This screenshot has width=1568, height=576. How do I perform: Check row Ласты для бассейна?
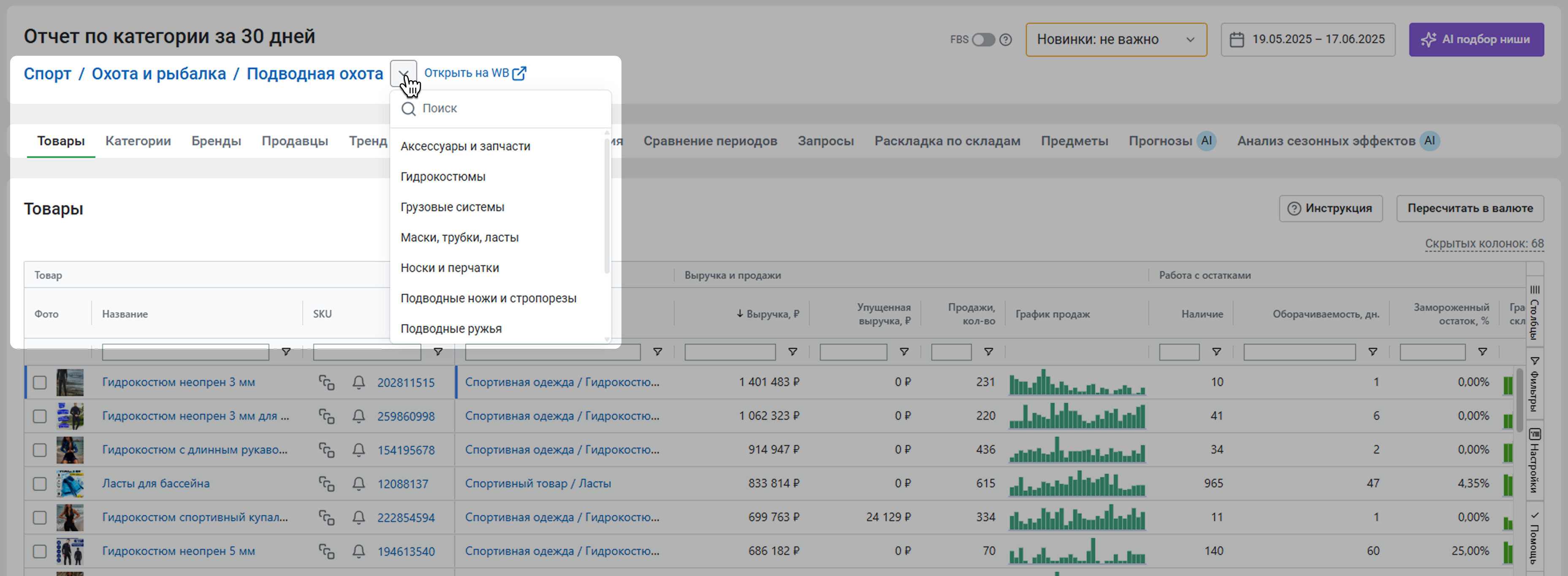pos(40,484)
